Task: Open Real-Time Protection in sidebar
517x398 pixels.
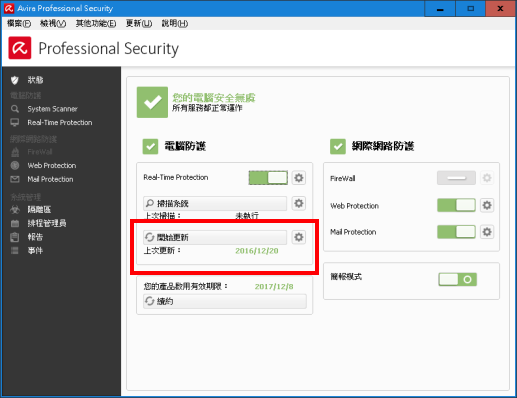Action: click(60, 123)
